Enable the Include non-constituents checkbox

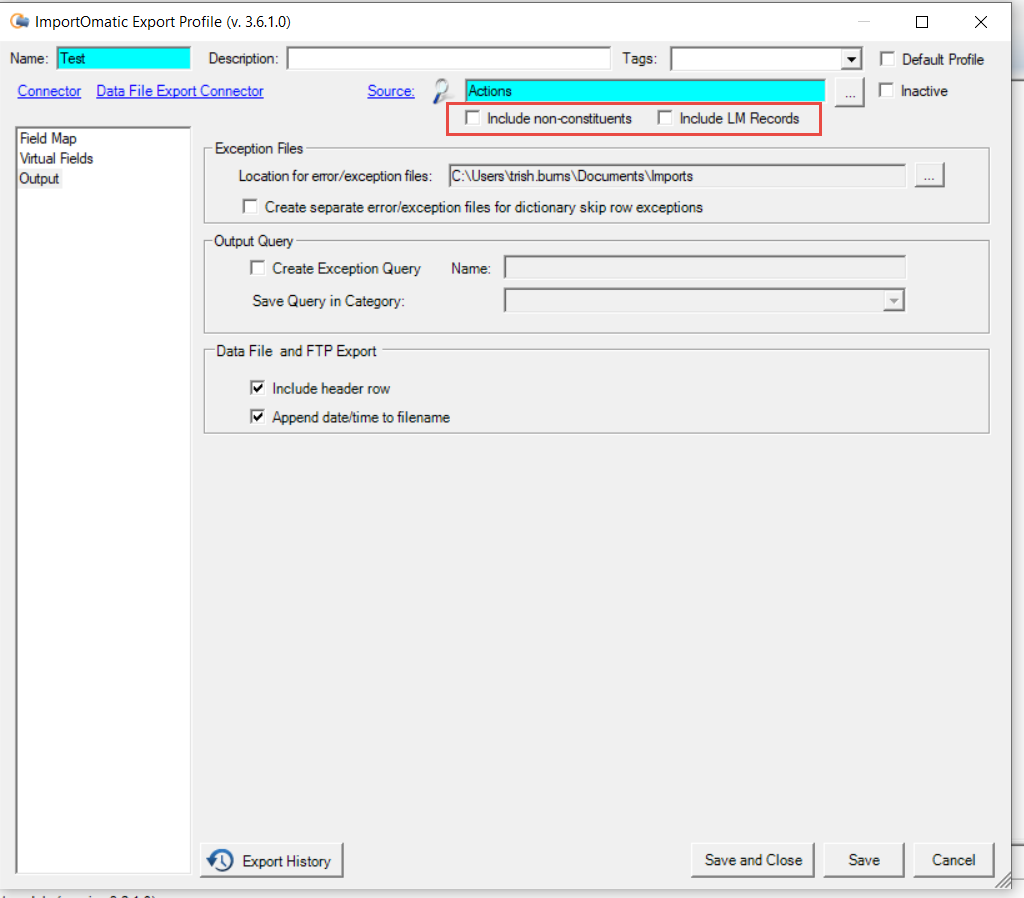point(471,117)
